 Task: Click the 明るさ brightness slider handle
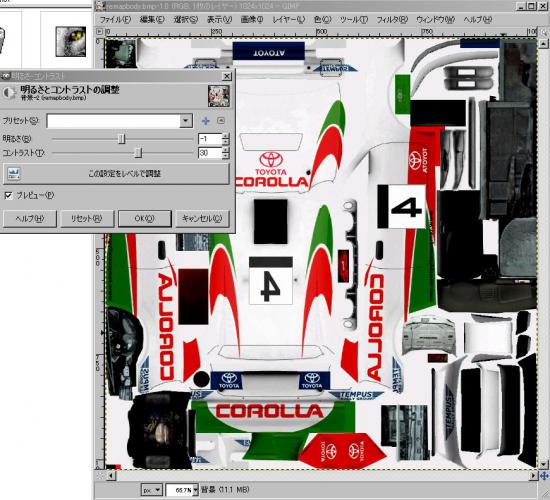[x=121, y=139]
